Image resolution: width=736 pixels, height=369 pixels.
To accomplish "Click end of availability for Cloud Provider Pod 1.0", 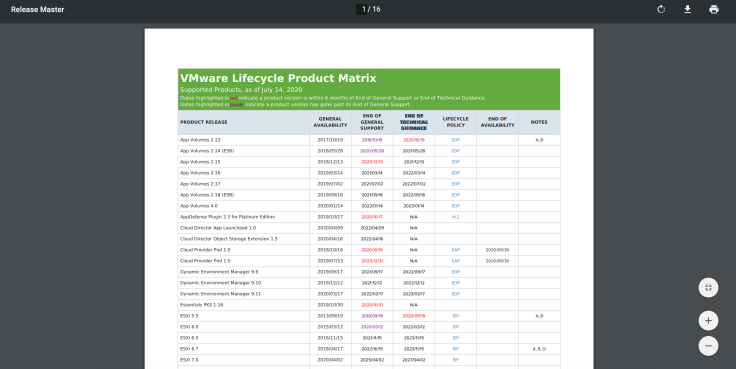I will (x=497, y=250).
